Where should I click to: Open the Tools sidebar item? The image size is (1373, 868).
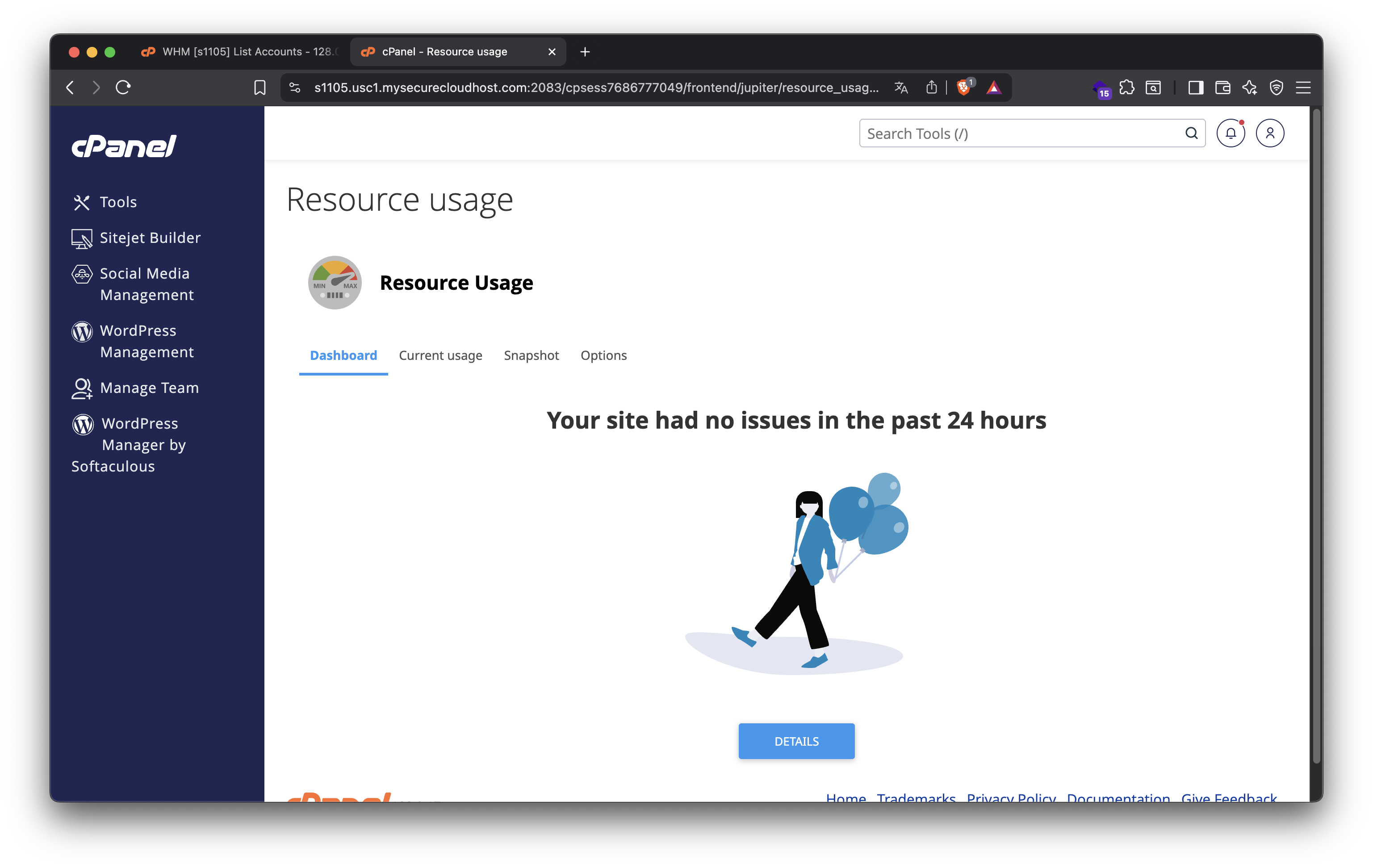pos(118,202)
